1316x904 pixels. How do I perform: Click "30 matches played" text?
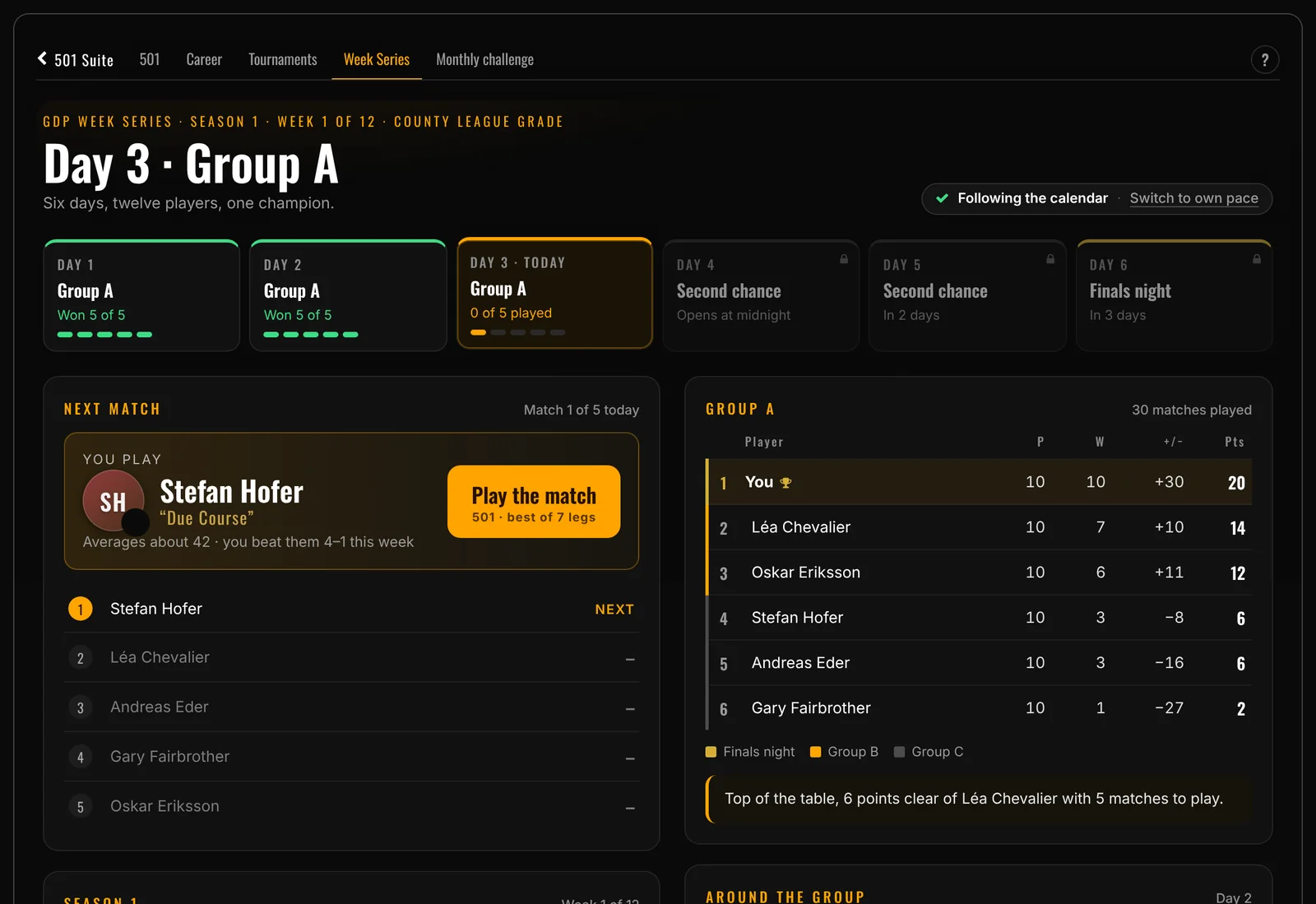point(1191,410)
